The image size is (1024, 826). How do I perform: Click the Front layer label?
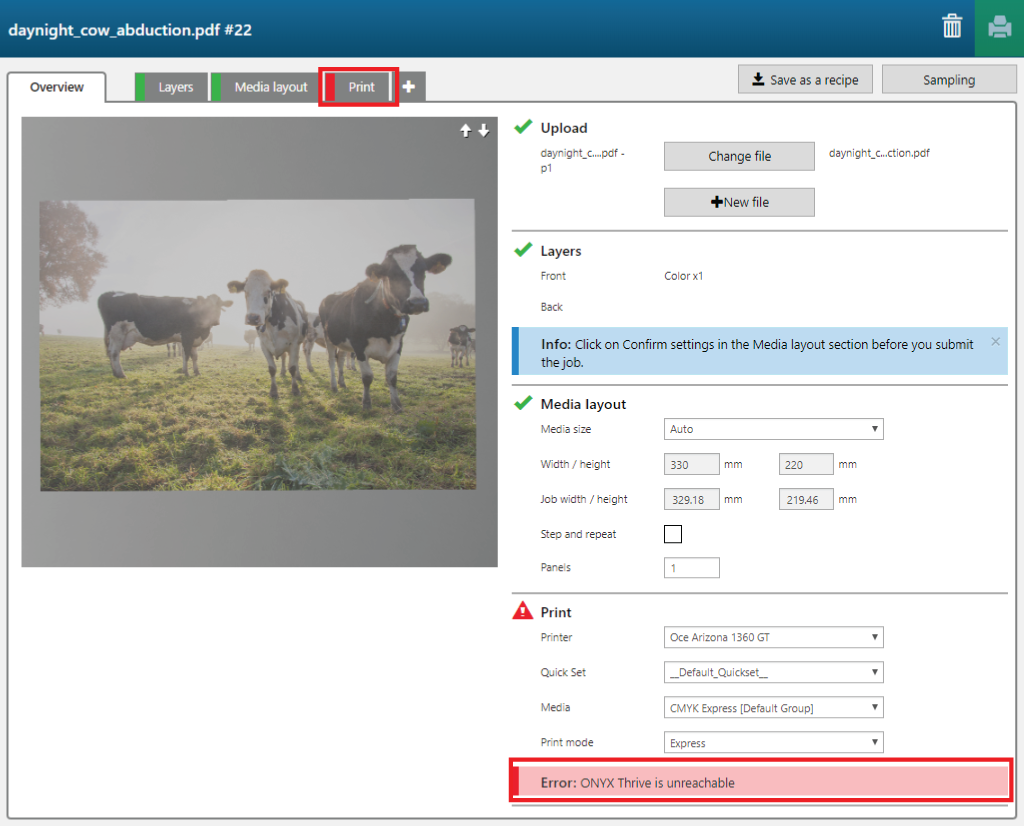click(x=553, y=276)
